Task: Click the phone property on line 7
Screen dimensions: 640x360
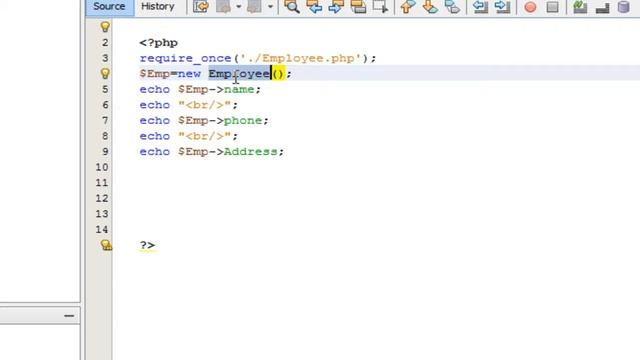Action: coord(243,121)
